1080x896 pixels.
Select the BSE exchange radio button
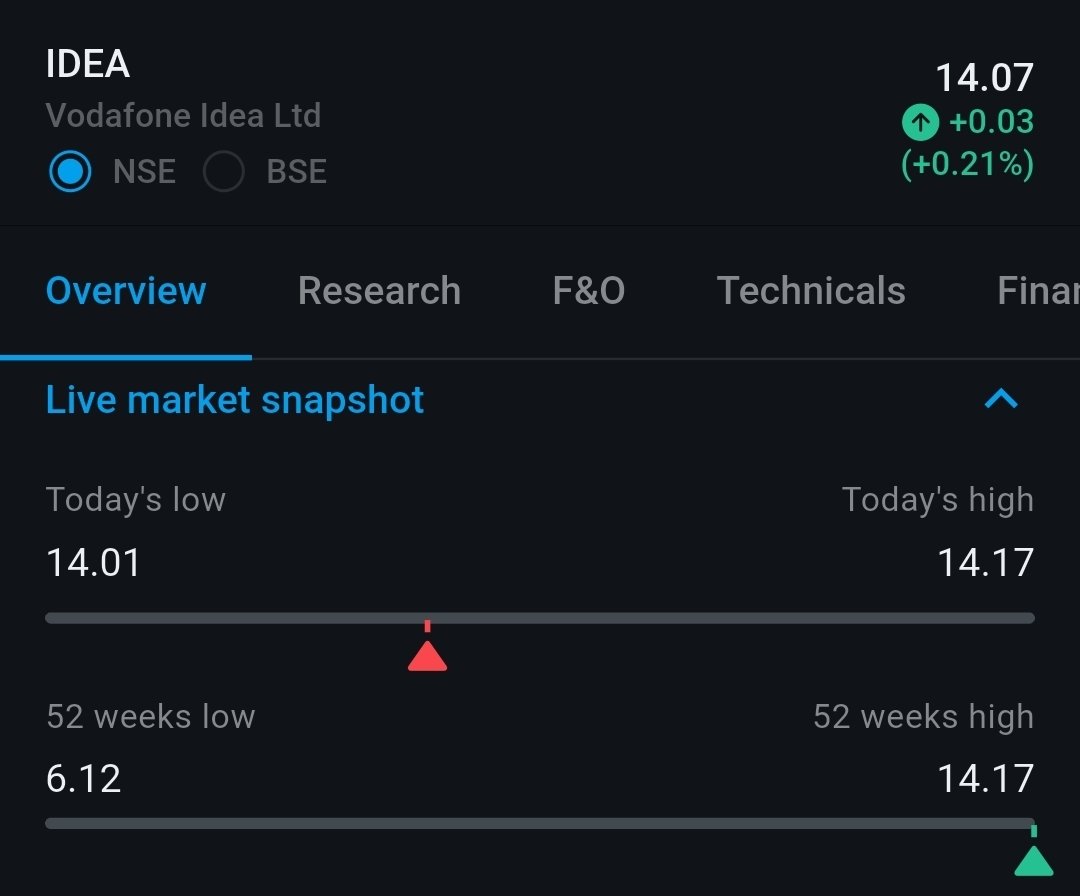point(224,171)
